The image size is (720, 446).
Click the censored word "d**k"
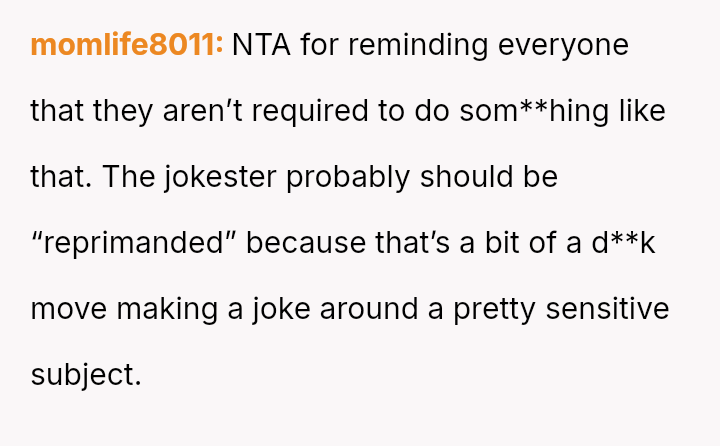623,243
